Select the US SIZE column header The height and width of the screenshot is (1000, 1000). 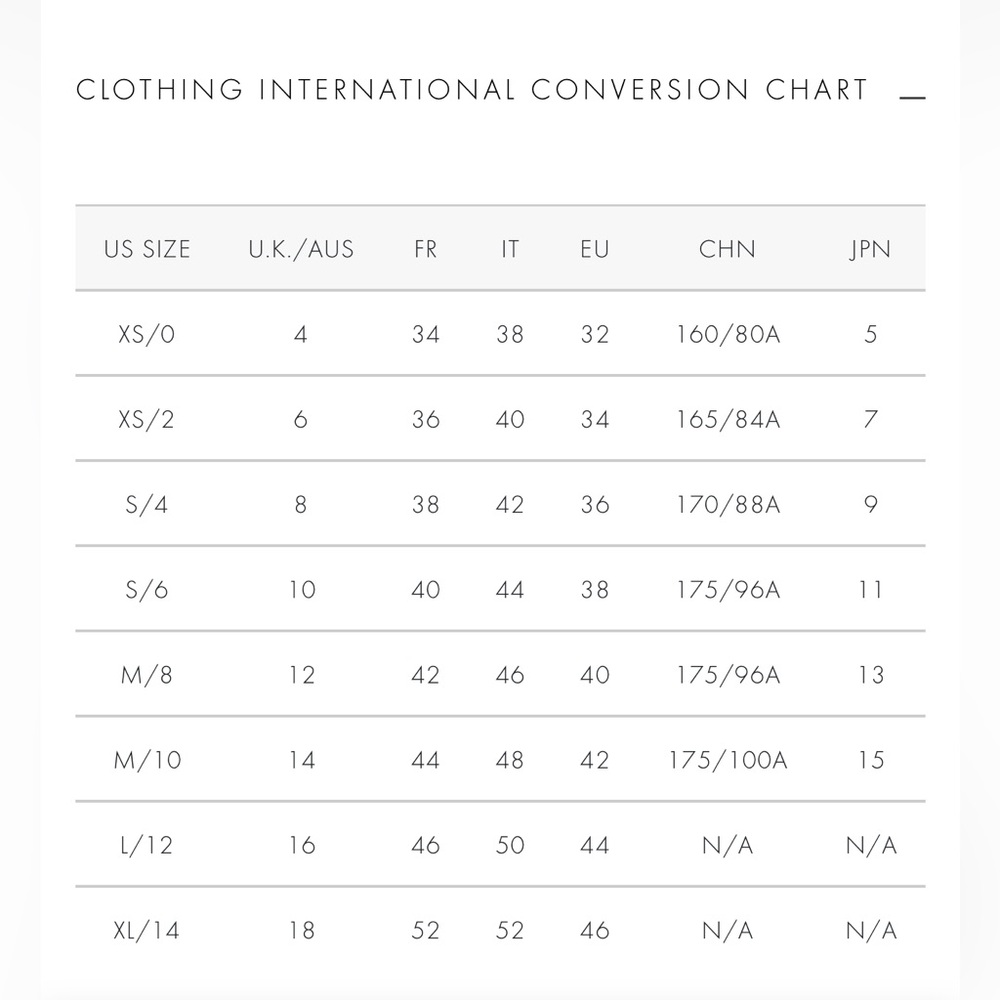(x=147, y=249)
